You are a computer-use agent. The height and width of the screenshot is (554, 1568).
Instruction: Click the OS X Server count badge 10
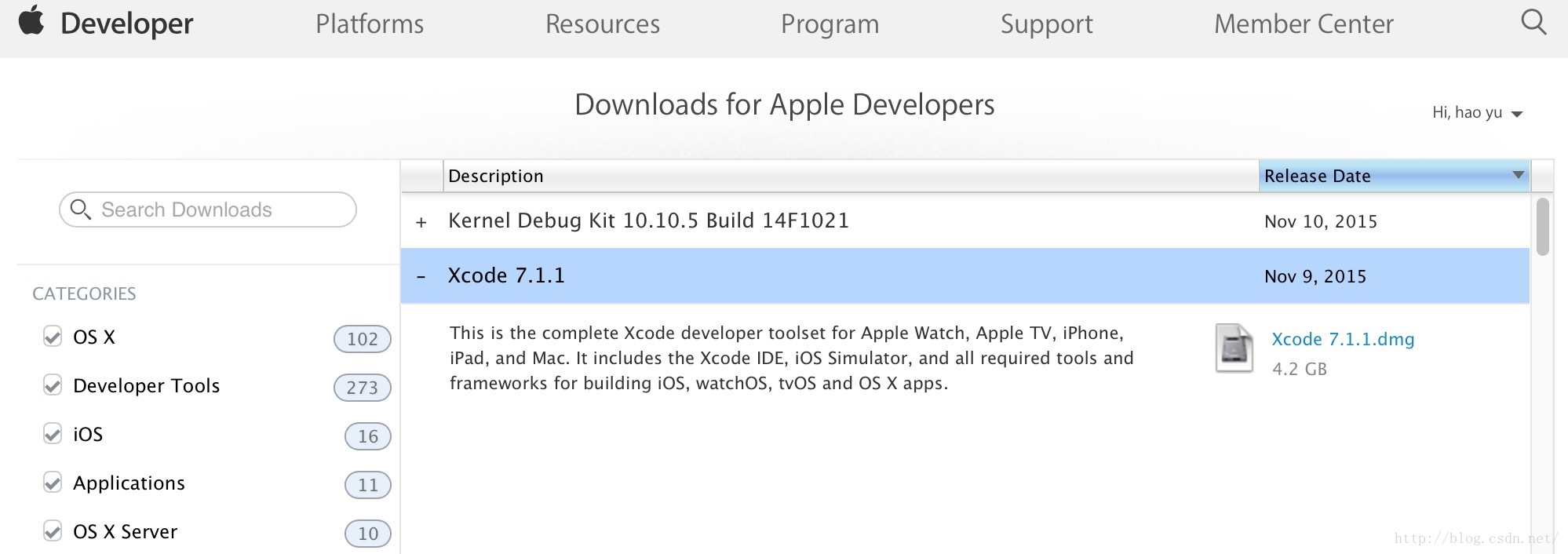[x=368, y=533]
